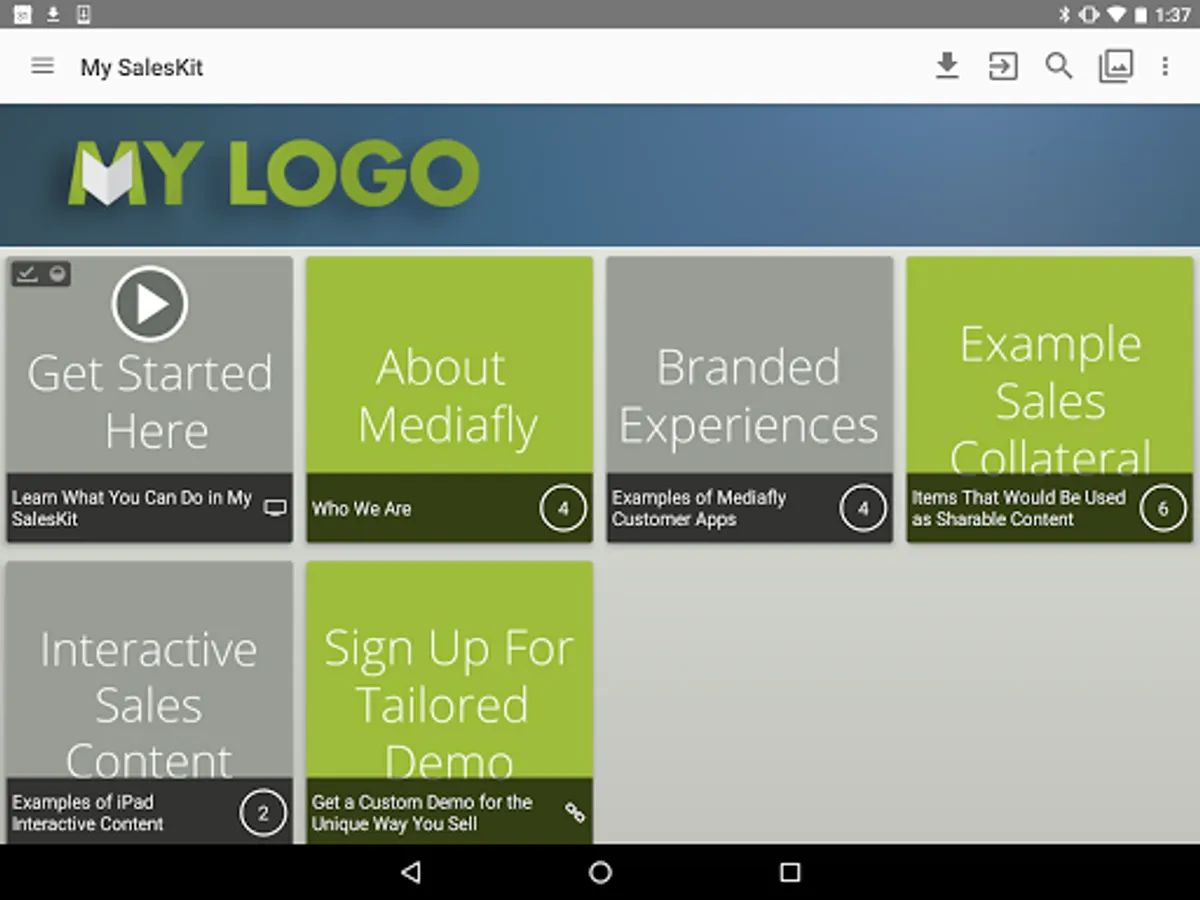Click 'Items That Would Be Used as Sharable Content' caption

[x=1018, y=508]
